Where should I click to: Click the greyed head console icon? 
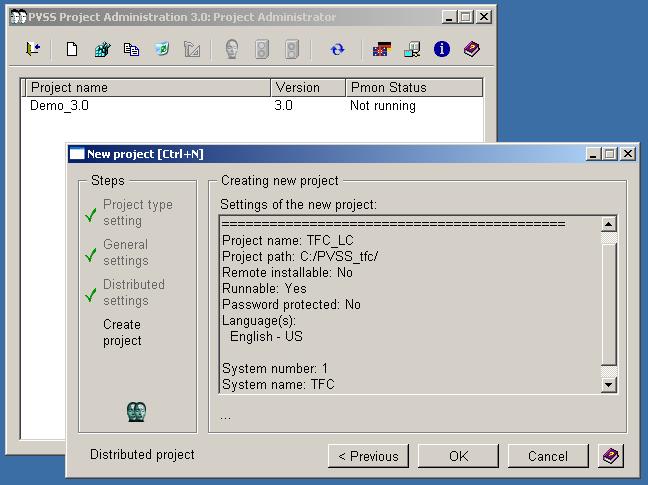click(x=232, y=49)
